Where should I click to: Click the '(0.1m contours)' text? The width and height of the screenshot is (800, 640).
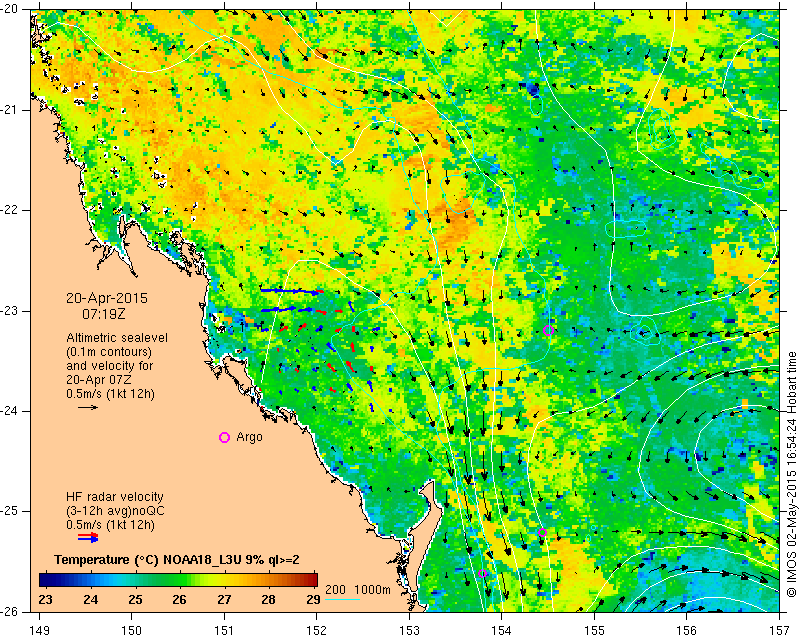coord(109,352)
